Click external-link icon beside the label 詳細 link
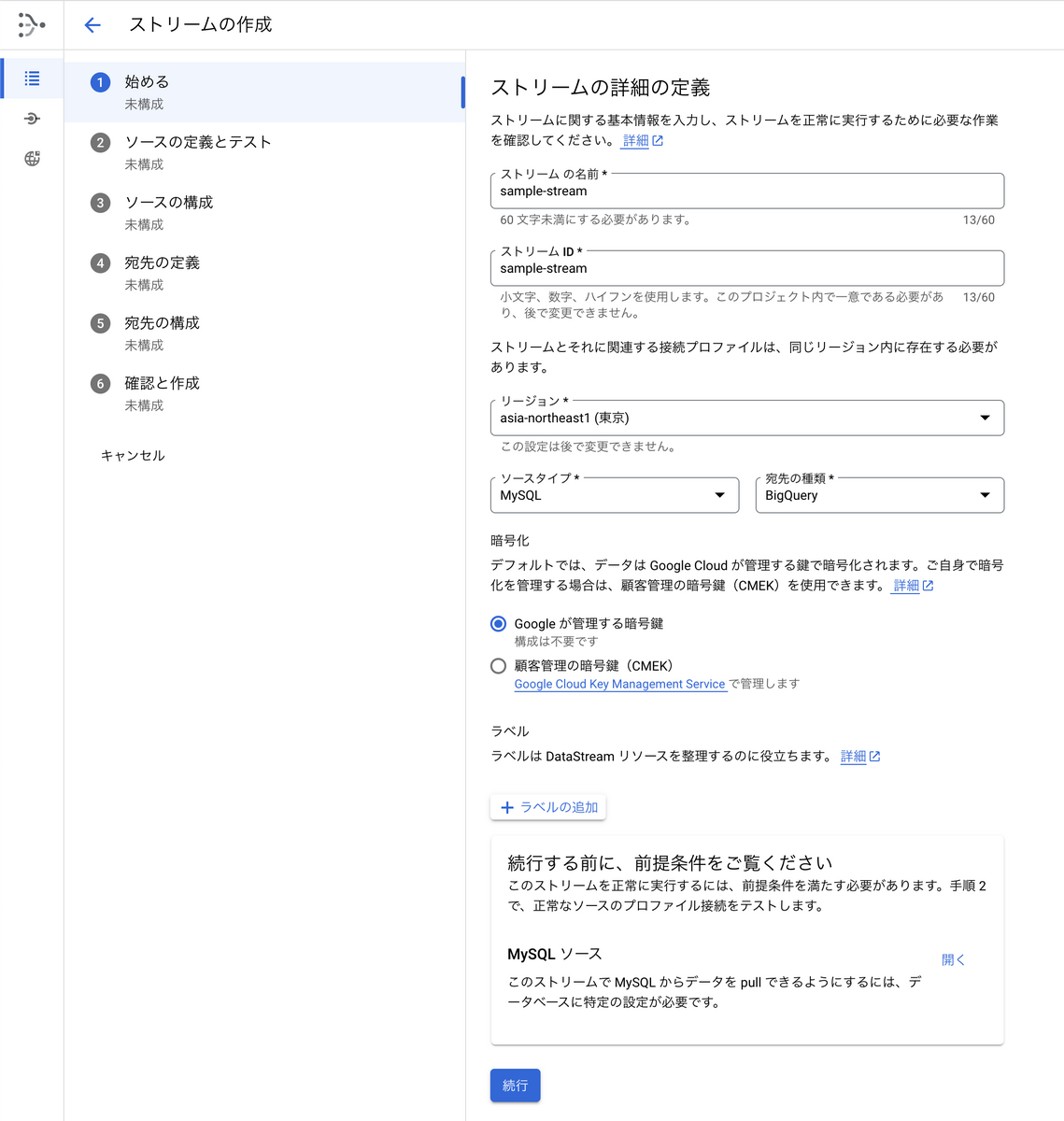This screenshot has width=1064, height=1121. [x=874, y=757]
